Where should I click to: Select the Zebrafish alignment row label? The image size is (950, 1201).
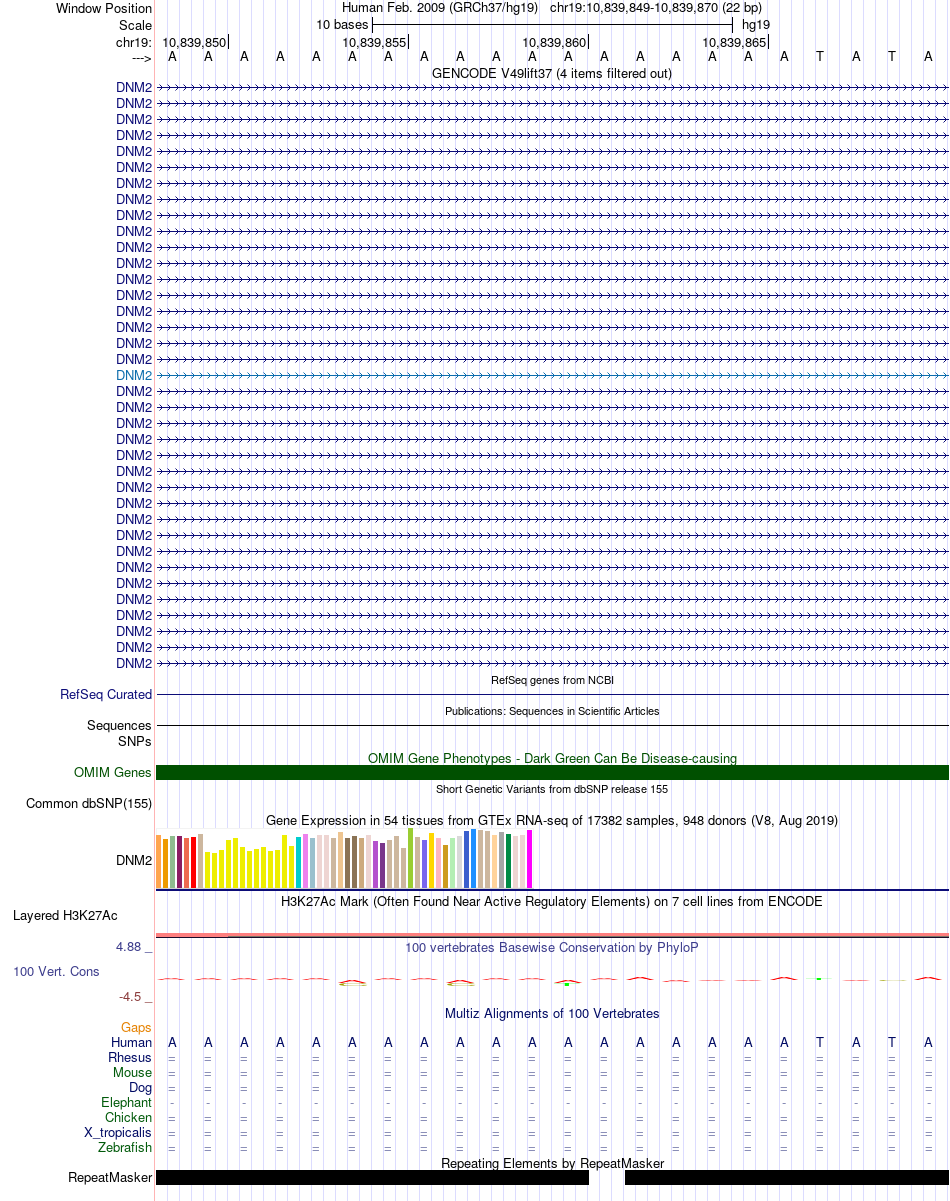pyautogui.click(x=126, y=1147)
